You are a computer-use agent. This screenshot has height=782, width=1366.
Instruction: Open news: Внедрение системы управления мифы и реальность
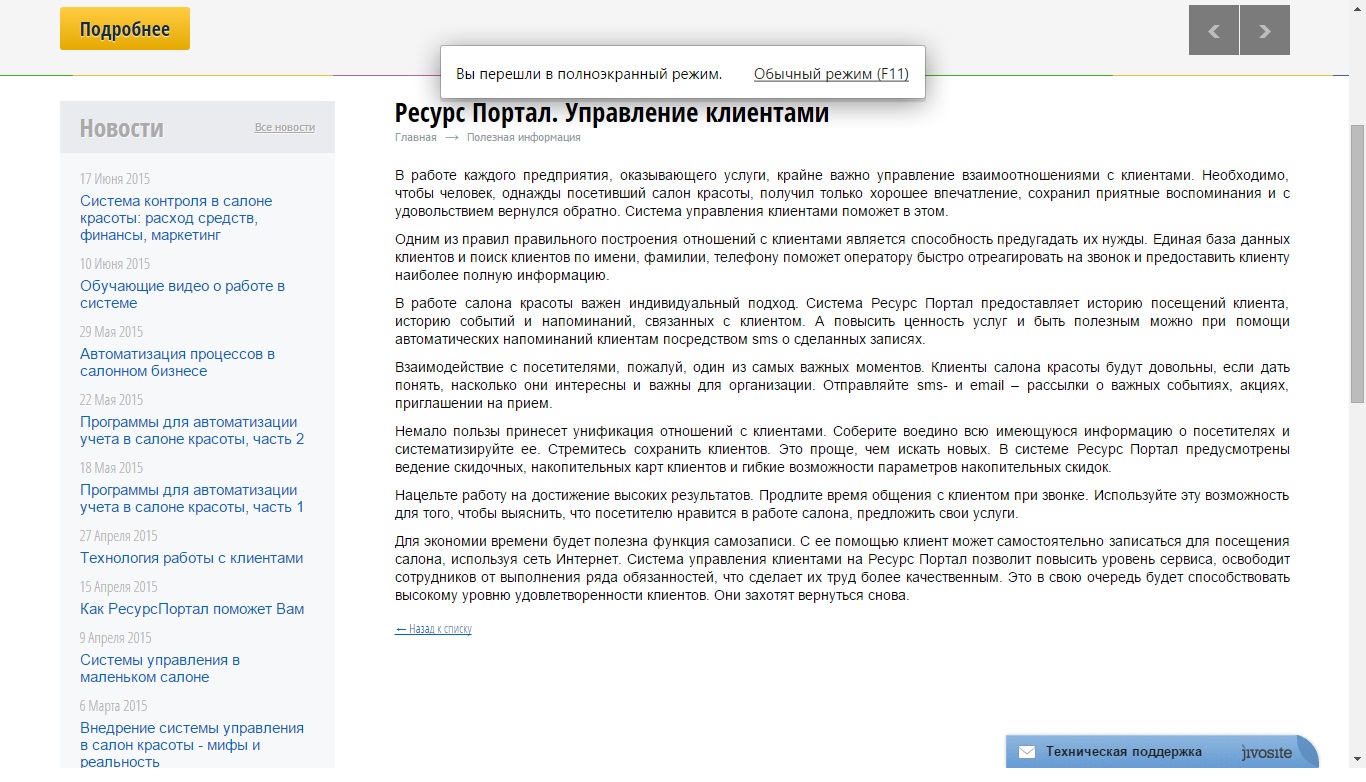[192, 745]
